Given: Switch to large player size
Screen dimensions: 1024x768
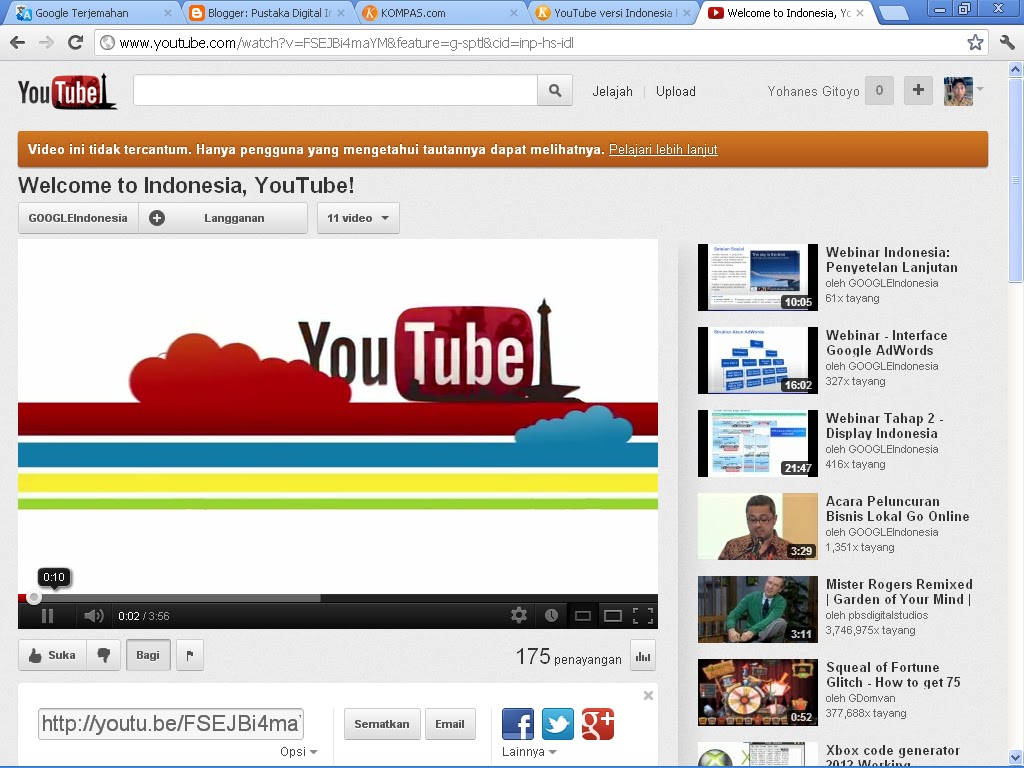Looking at the screenshot, I should pyautogui.click(x=613, y=616).
